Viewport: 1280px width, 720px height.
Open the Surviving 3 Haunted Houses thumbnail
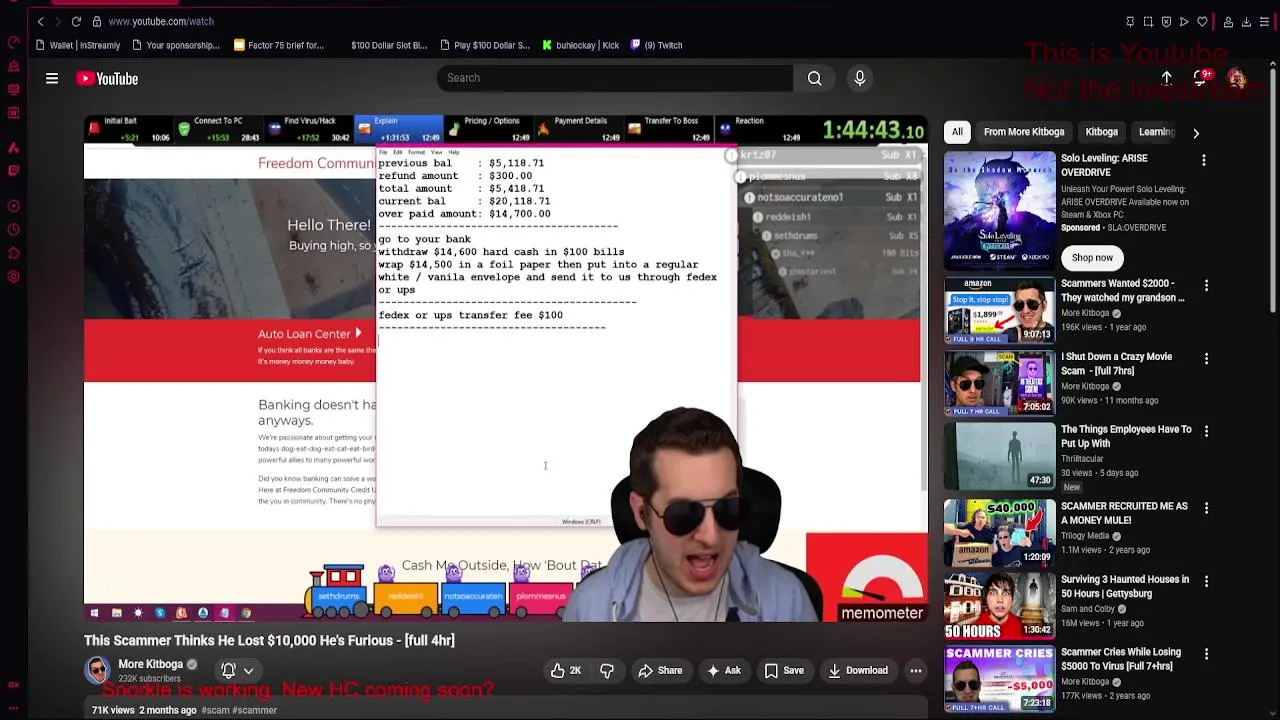999,606
